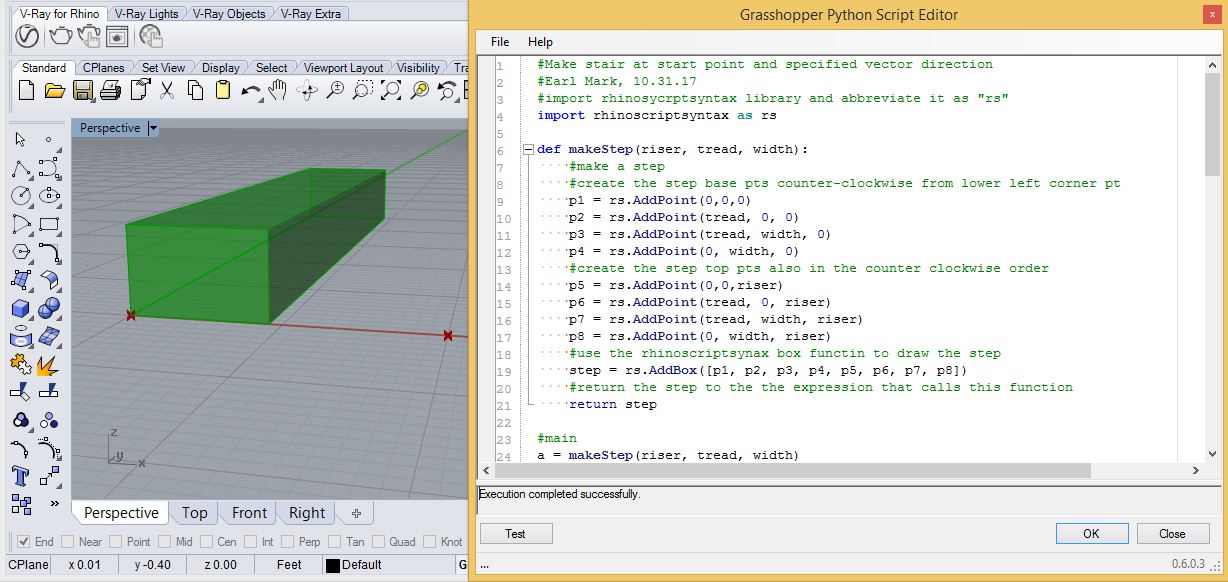Switch to the V-Ray Objects tab
This screenshot has width=1228, height=582.
229,13
